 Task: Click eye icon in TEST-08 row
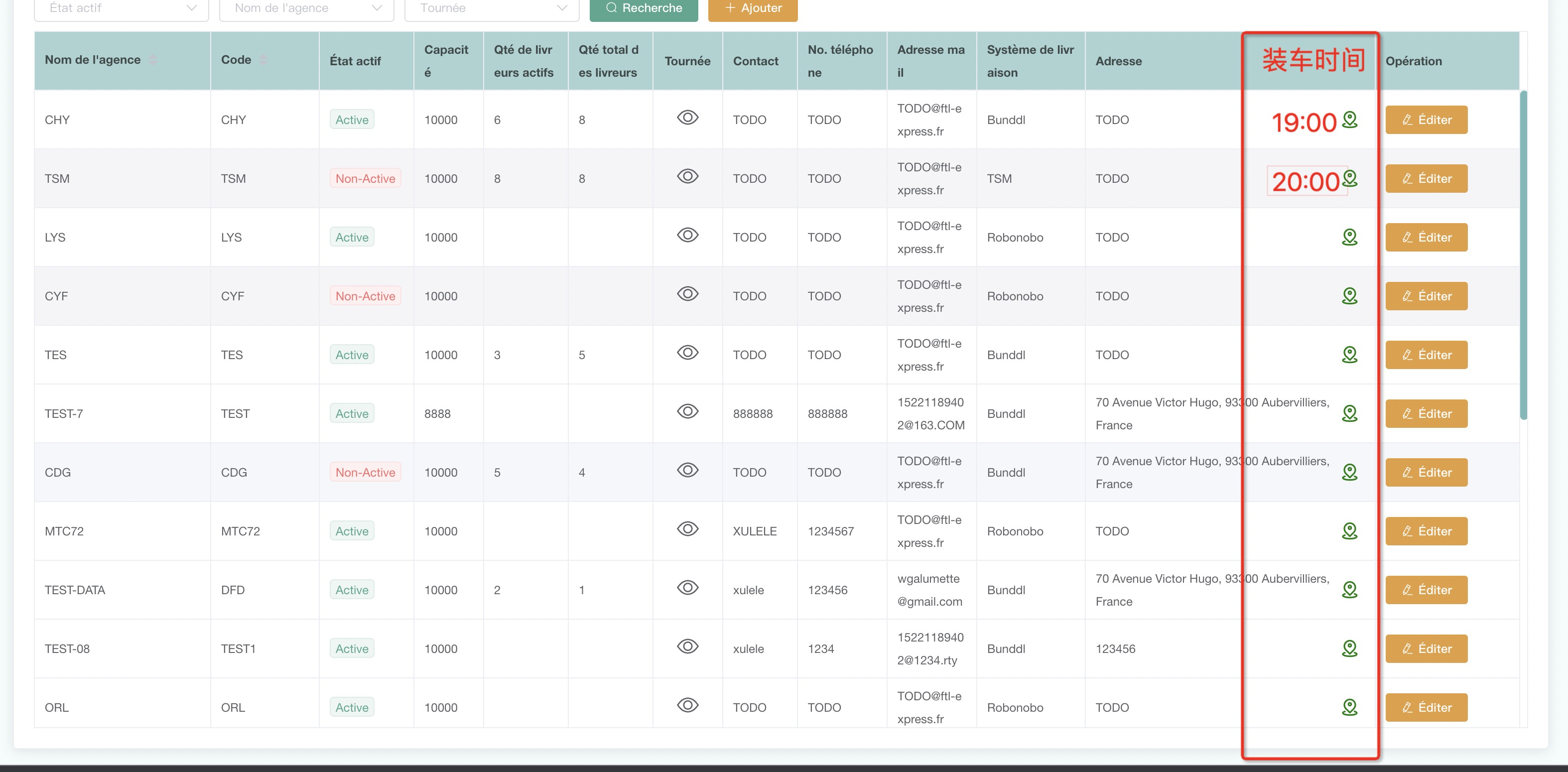(x=687, y=646)
